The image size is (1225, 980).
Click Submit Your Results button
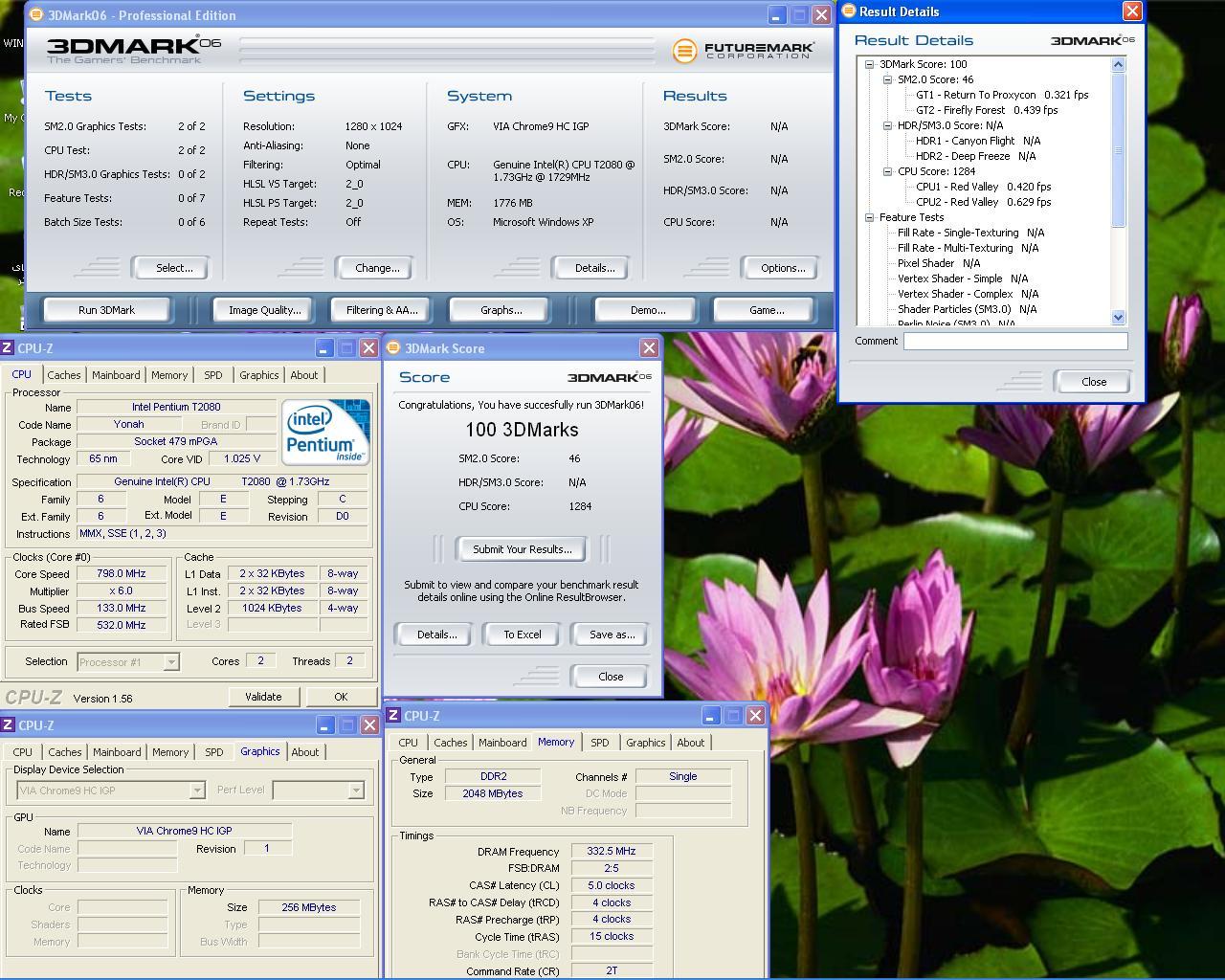tap(523, 549)
